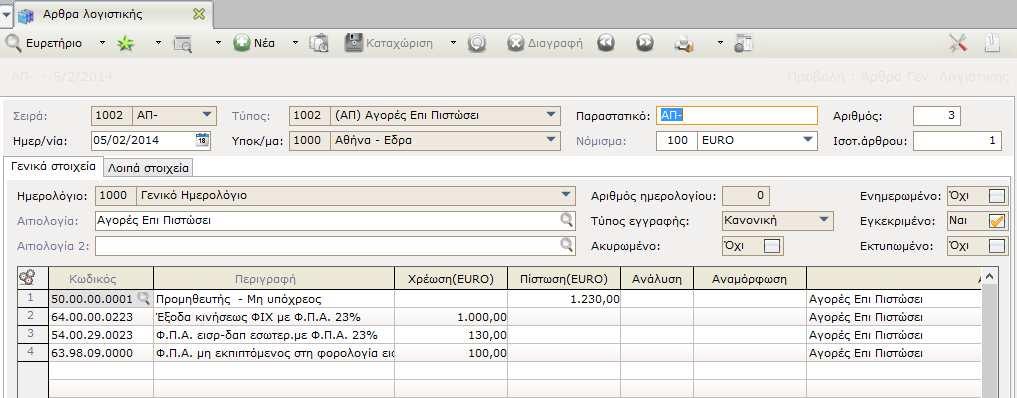This screenshot has height=398, width=1017.
Task: Click the Ανάλυση column header
Action: pos(657,279)
